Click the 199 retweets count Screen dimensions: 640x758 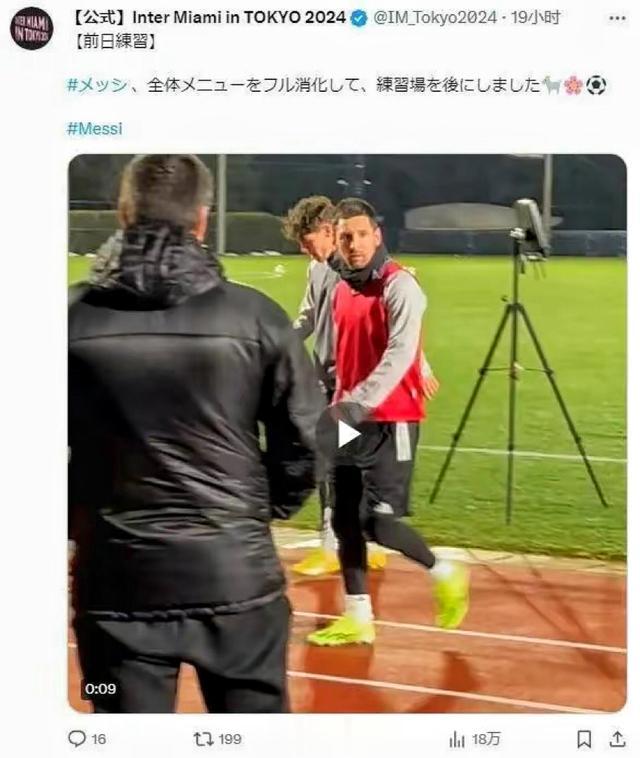(229, 739)
